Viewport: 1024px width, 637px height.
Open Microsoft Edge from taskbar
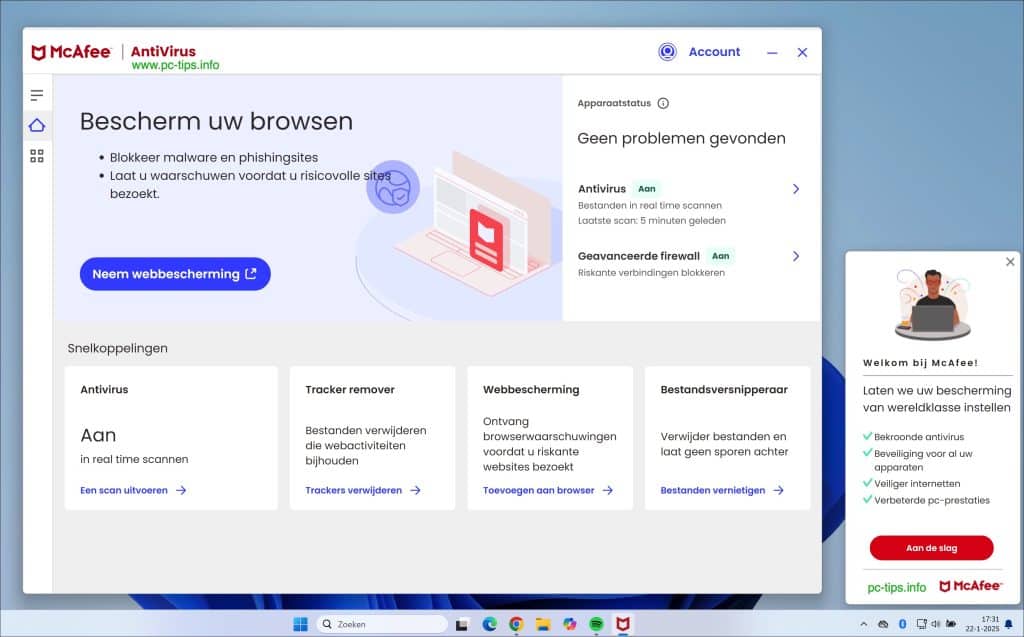(489, 624)
